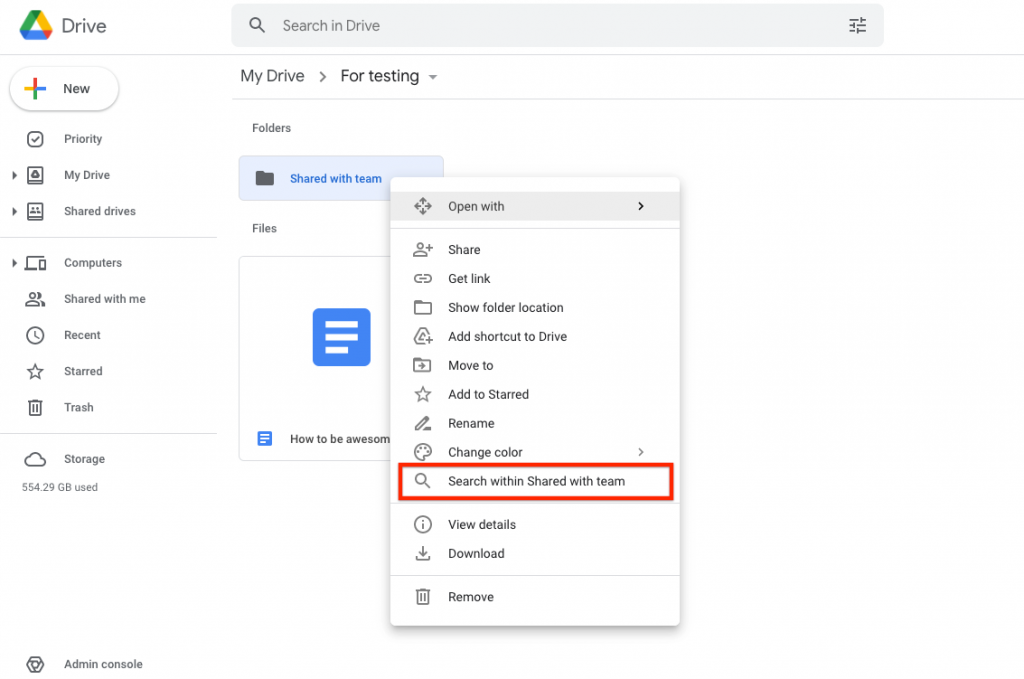
Task: Click the Move to folder-arrow icon
Action: coord(423,365)
